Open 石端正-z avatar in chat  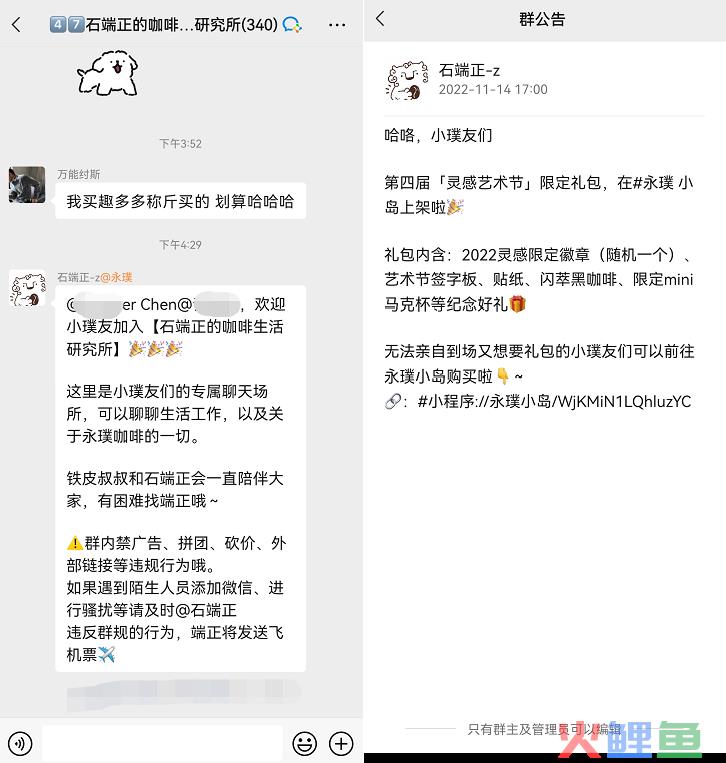tap(27, 289)
